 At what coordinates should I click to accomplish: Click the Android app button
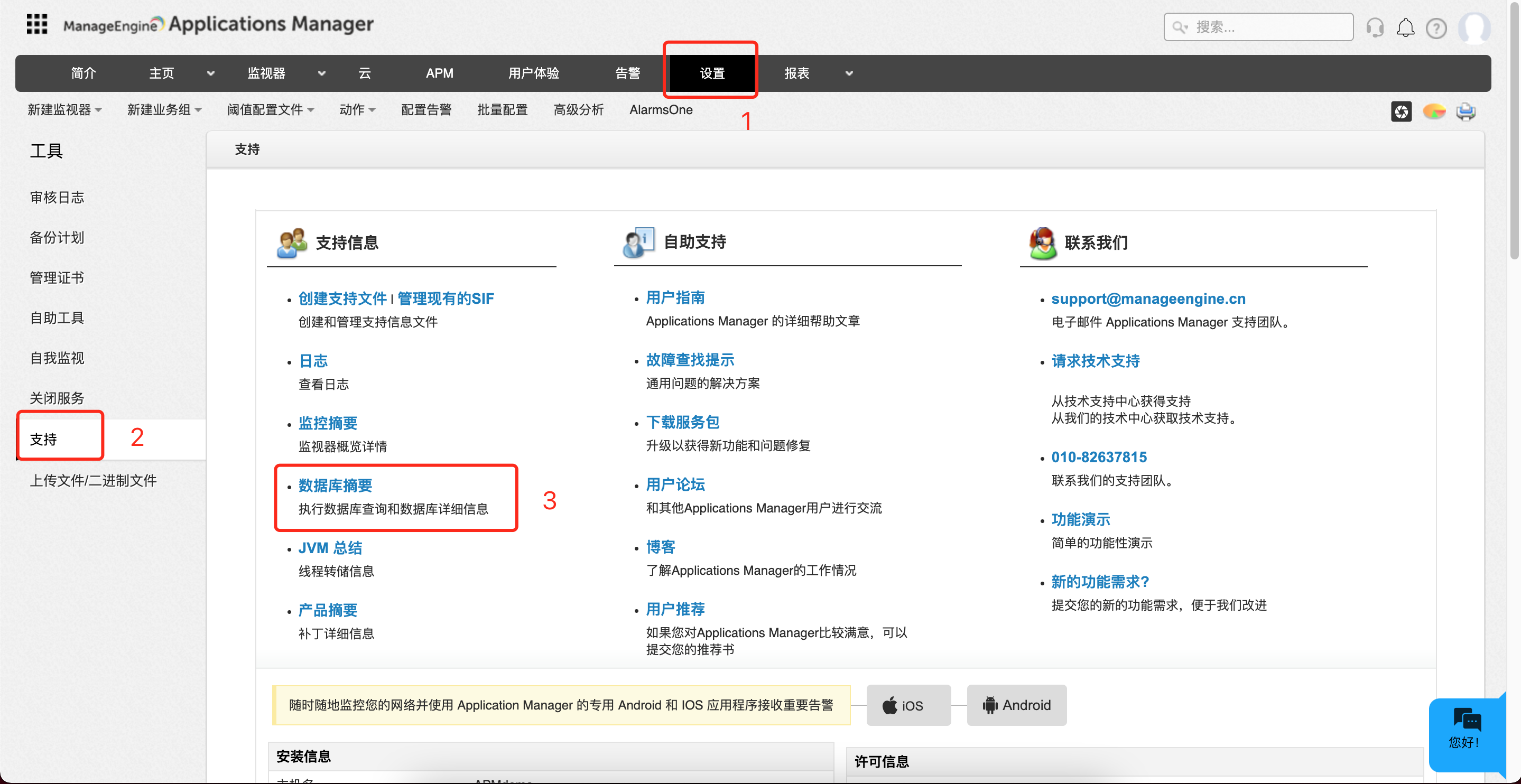(1017, 705)
